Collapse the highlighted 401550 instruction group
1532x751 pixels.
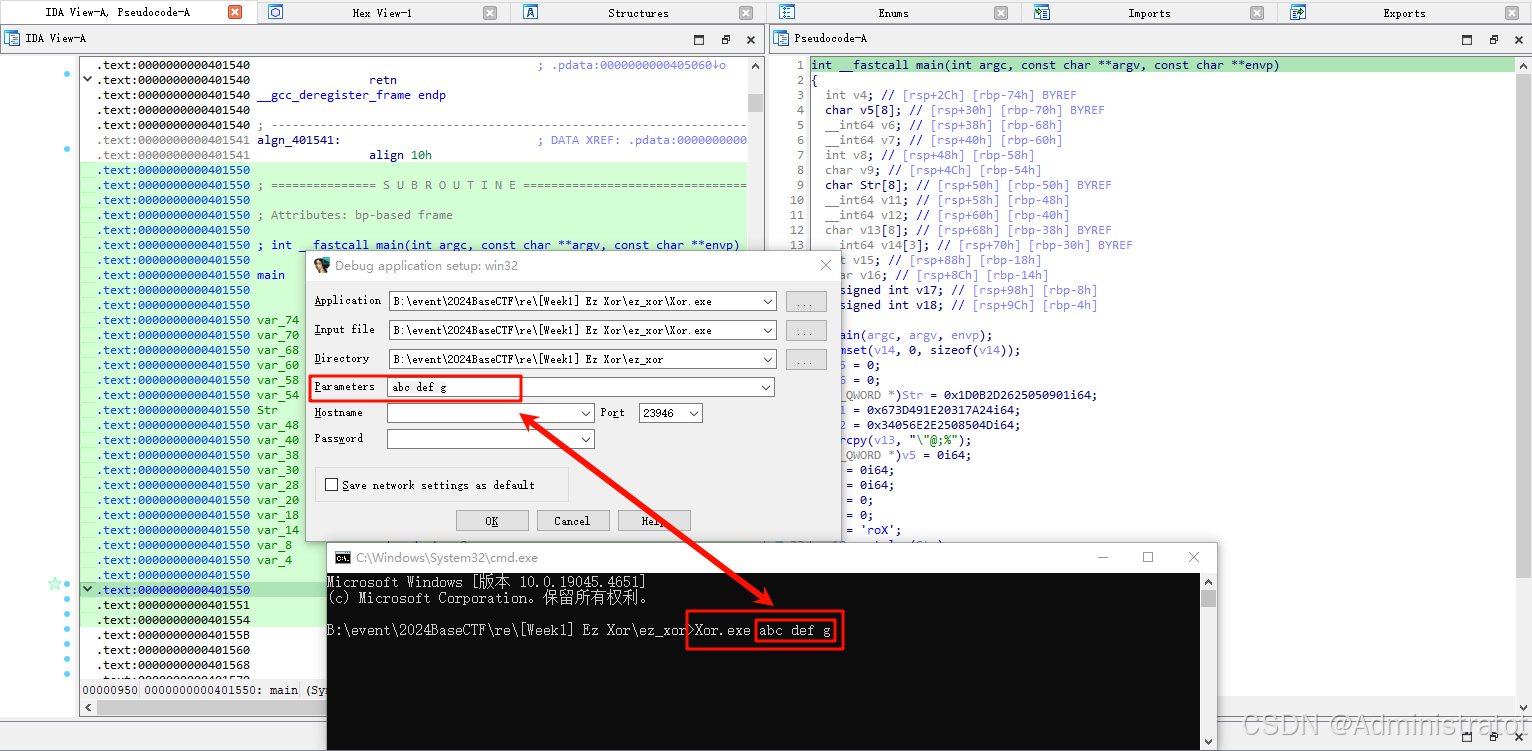87,589
